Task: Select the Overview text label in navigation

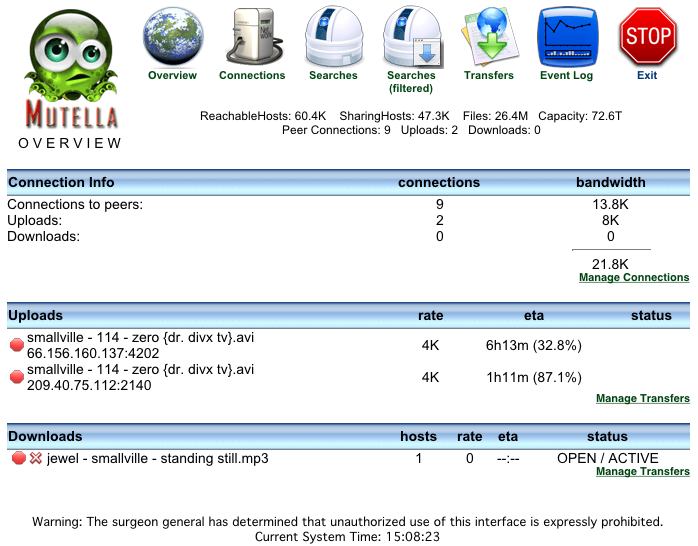Action: tap(172, 75)
